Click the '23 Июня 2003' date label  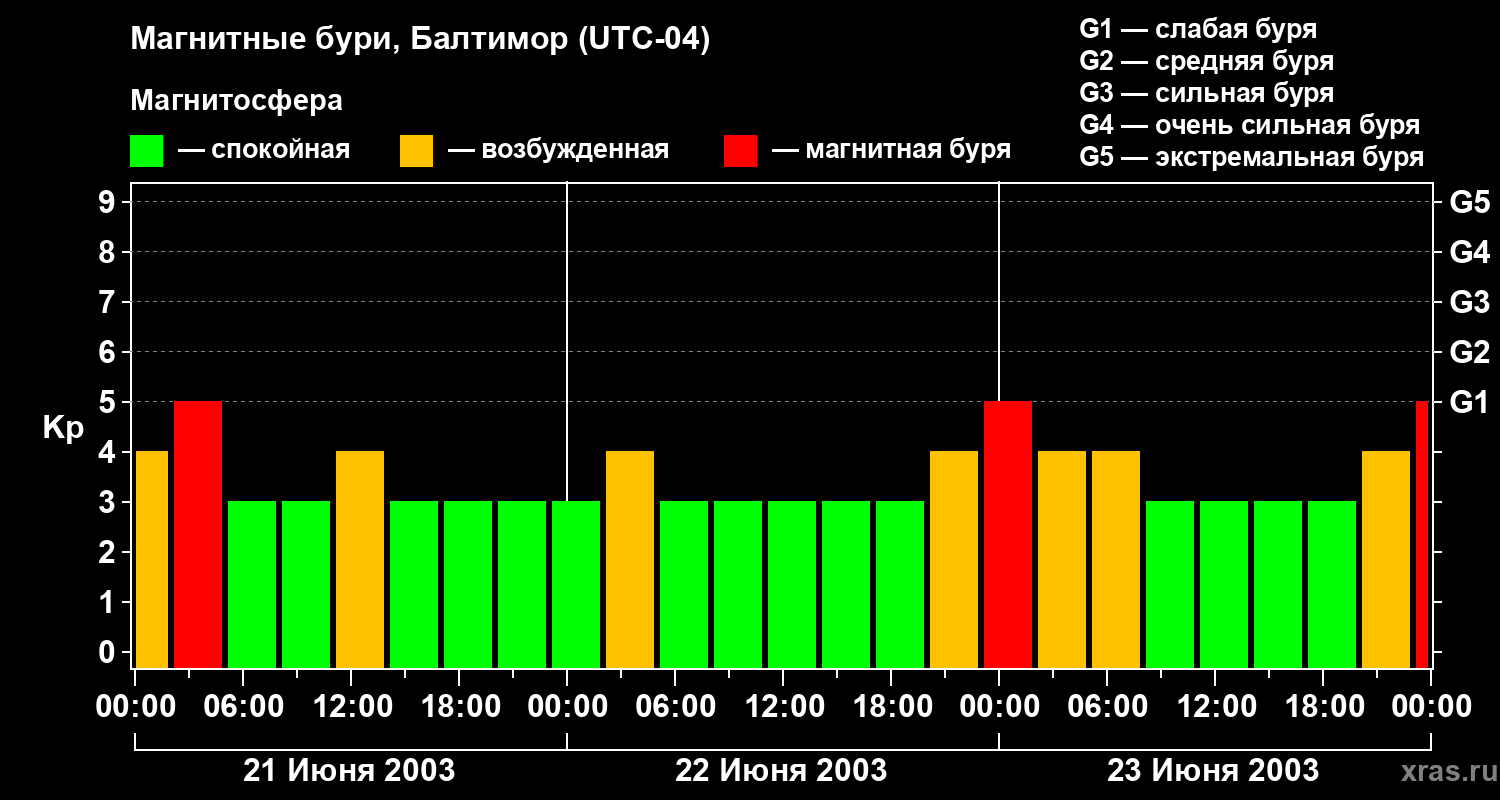tap(1213, 771)
